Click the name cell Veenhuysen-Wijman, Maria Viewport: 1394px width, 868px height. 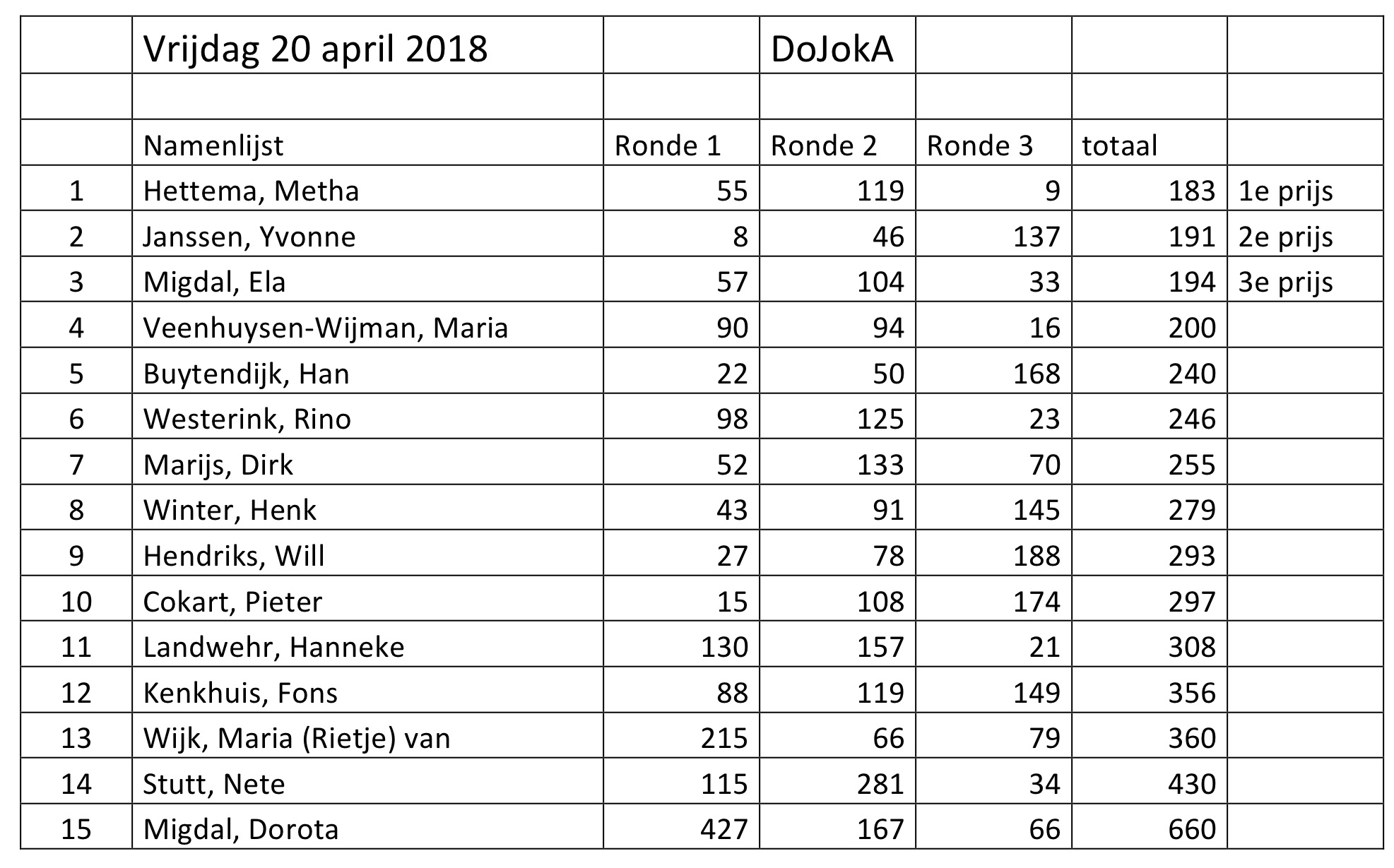[367, 325]
